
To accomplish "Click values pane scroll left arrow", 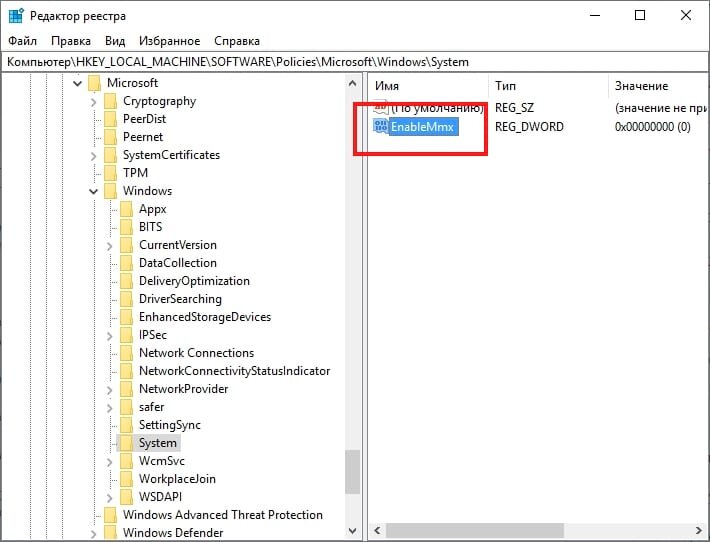I will [x=378, y=530].
